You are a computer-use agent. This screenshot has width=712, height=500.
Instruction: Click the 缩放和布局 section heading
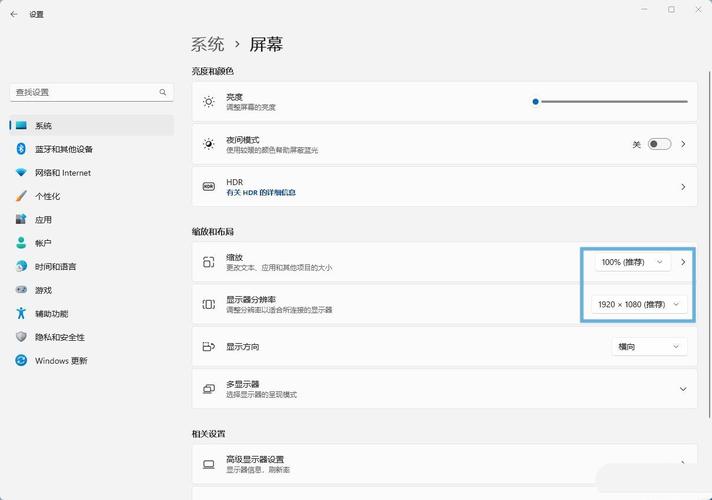coord(213,232)
